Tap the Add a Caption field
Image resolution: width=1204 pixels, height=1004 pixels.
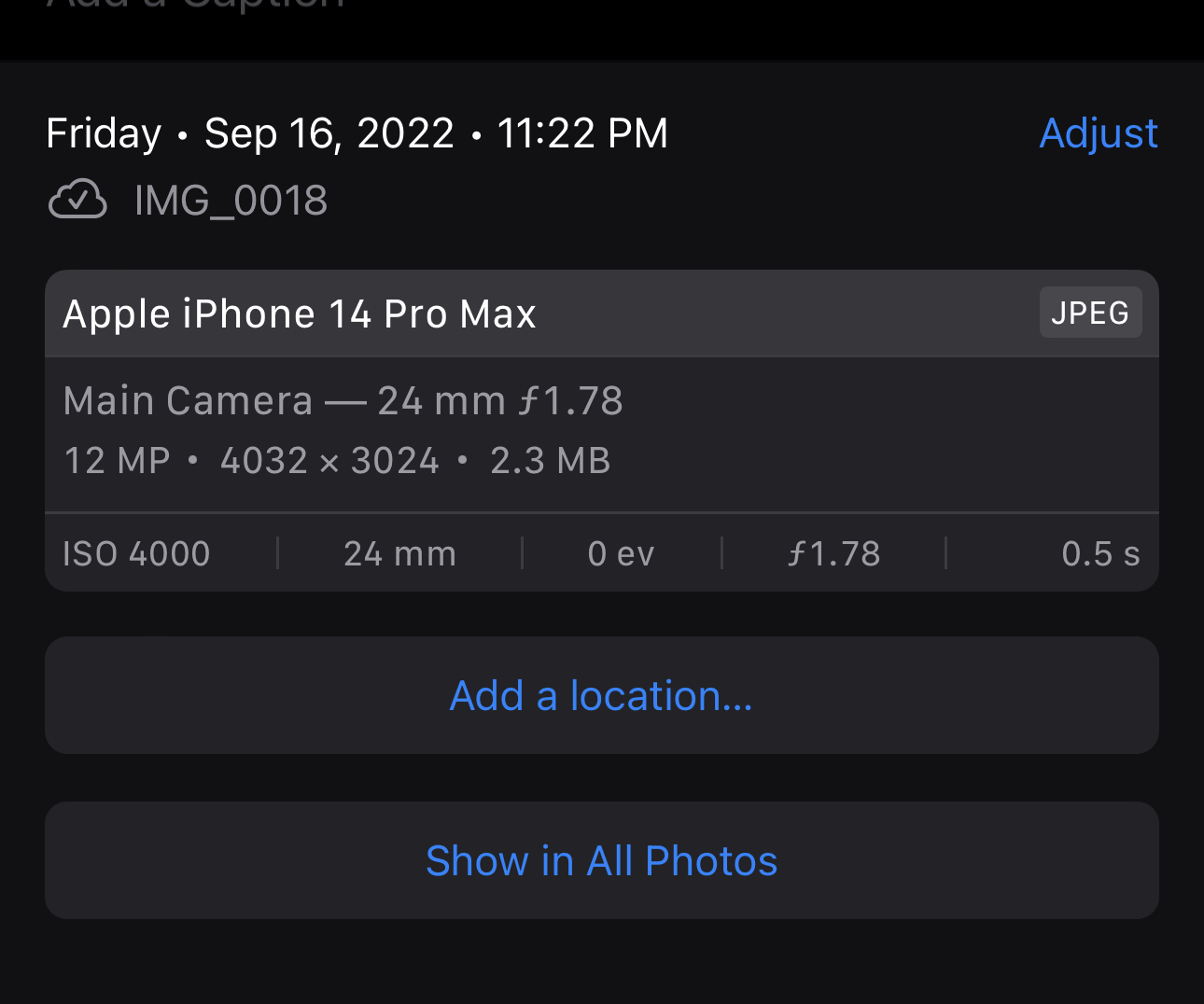(196, 6)
